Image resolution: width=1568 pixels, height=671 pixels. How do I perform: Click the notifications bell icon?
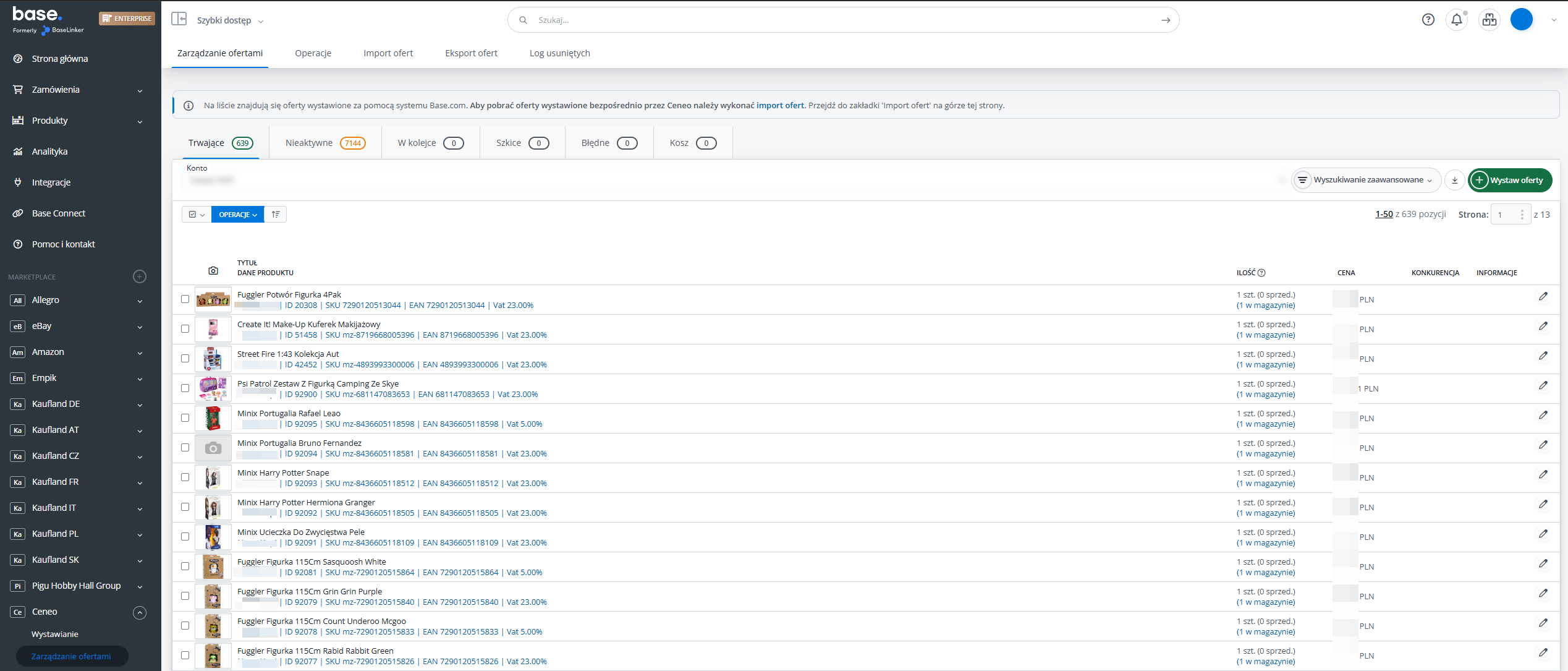click(1457, 20)
